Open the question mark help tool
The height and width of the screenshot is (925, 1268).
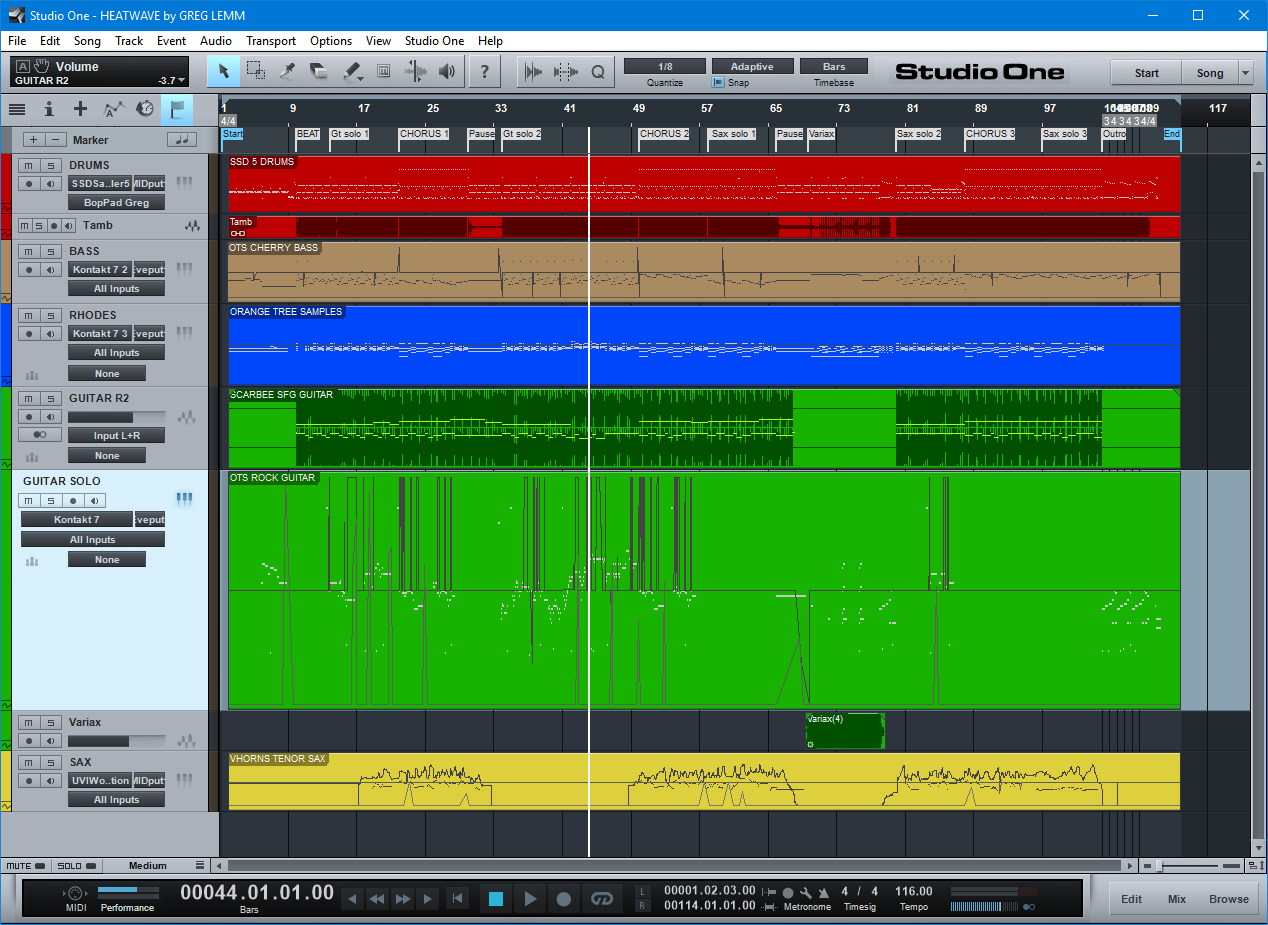pos(485,71)
